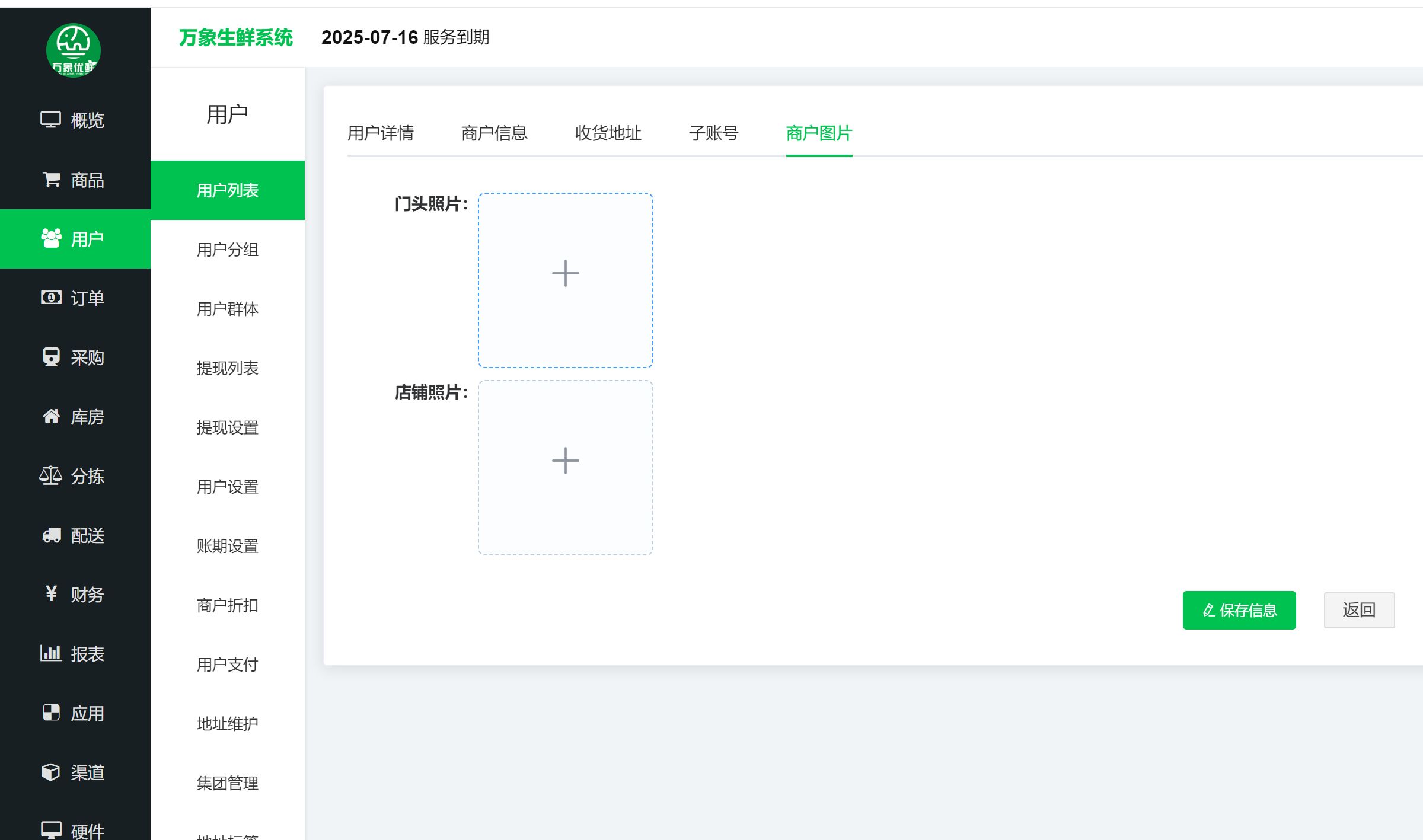Click the 返回 button
1423x840 pixels.
[x=1359, y=610]
